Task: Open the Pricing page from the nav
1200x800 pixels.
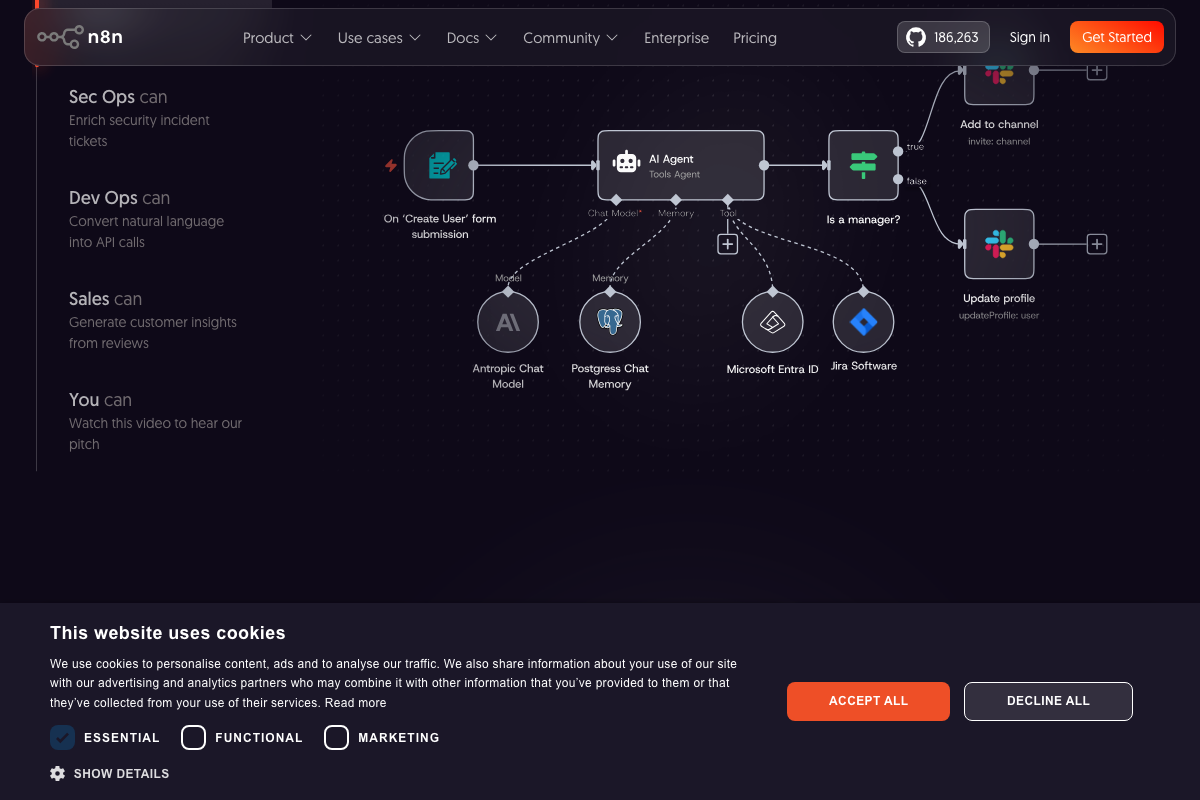Action: 755,38
